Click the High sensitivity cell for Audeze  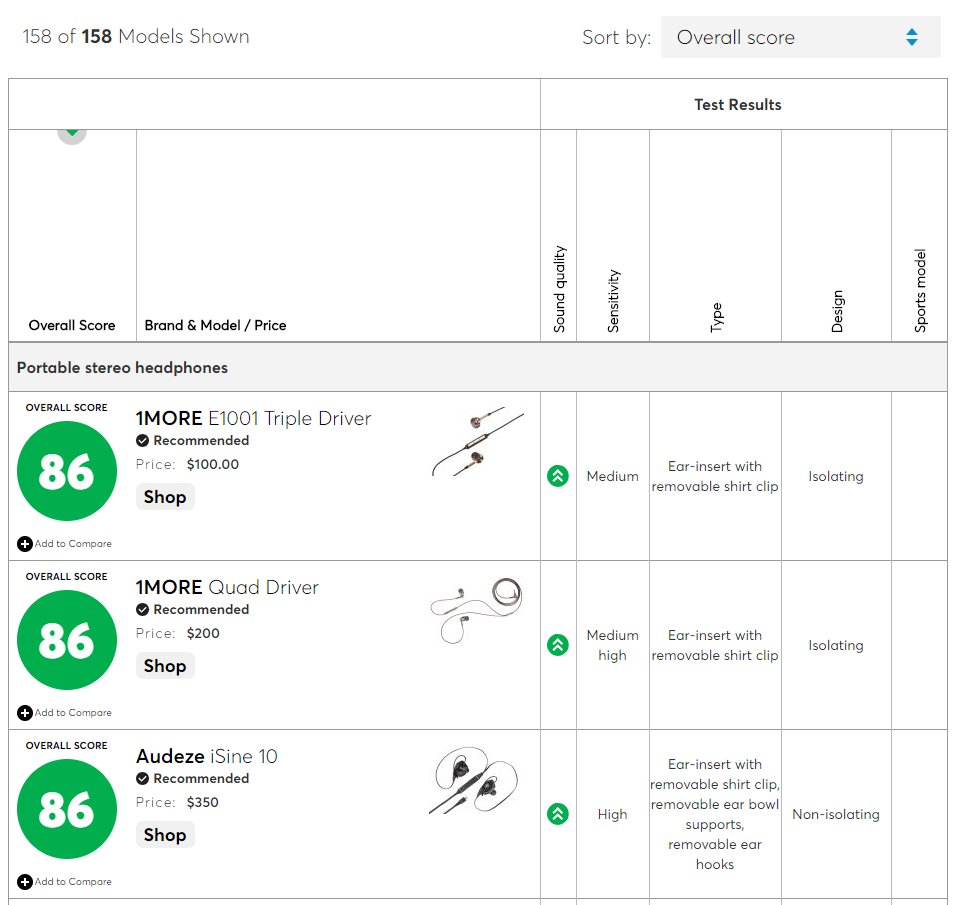tap(612, 814)
